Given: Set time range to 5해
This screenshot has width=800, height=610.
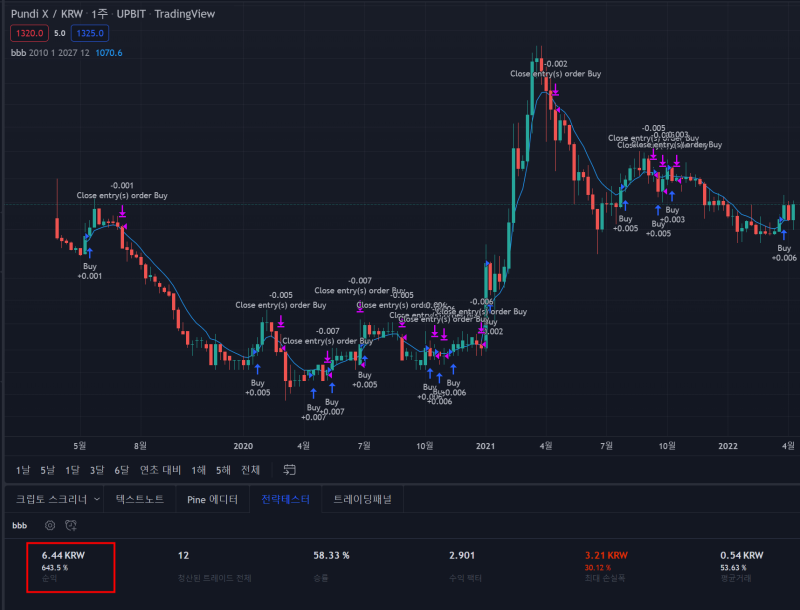Looking at the screenshot, I should [x=223, y=470].
